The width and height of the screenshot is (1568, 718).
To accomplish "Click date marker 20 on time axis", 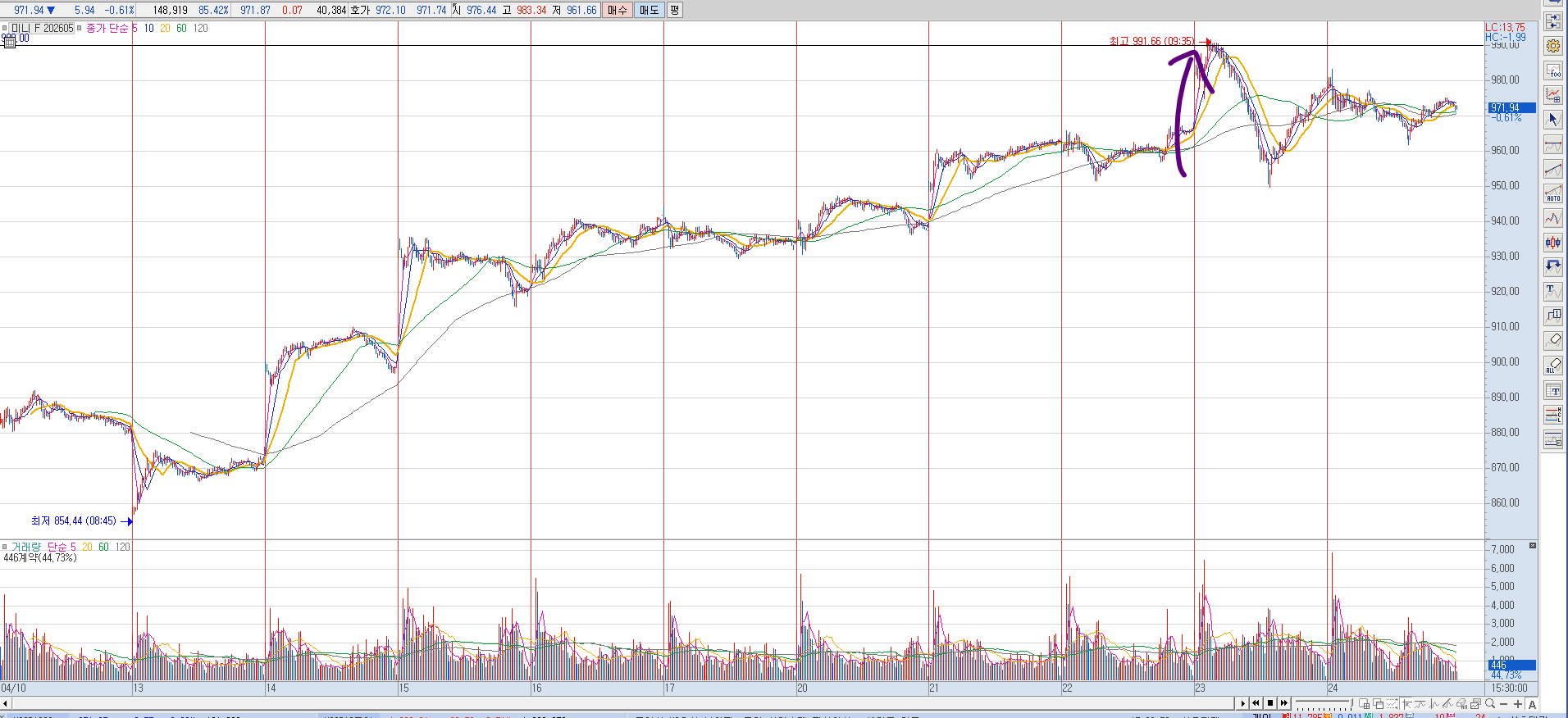I will coord(802,688).
